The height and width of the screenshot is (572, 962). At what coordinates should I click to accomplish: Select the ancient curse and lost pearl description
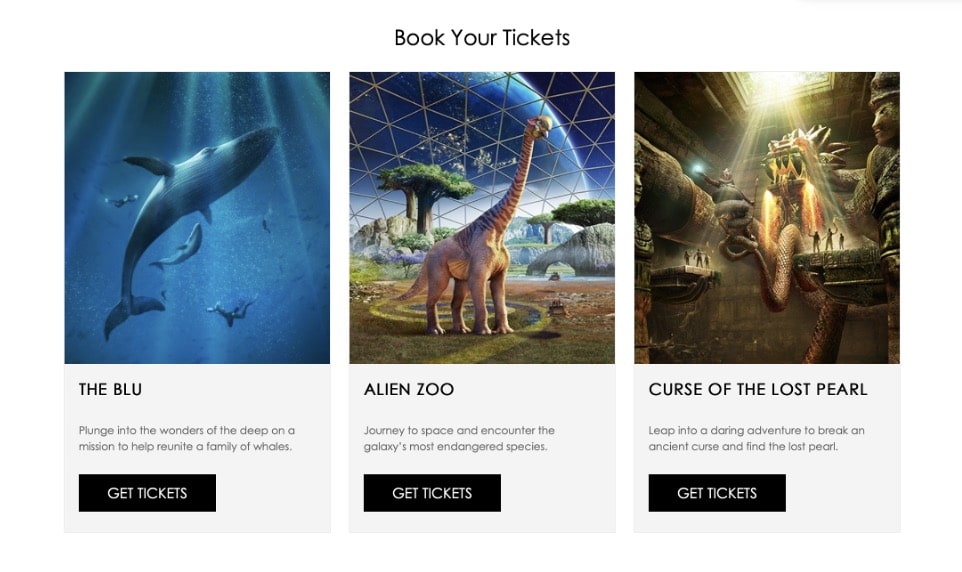click(756, 438)
